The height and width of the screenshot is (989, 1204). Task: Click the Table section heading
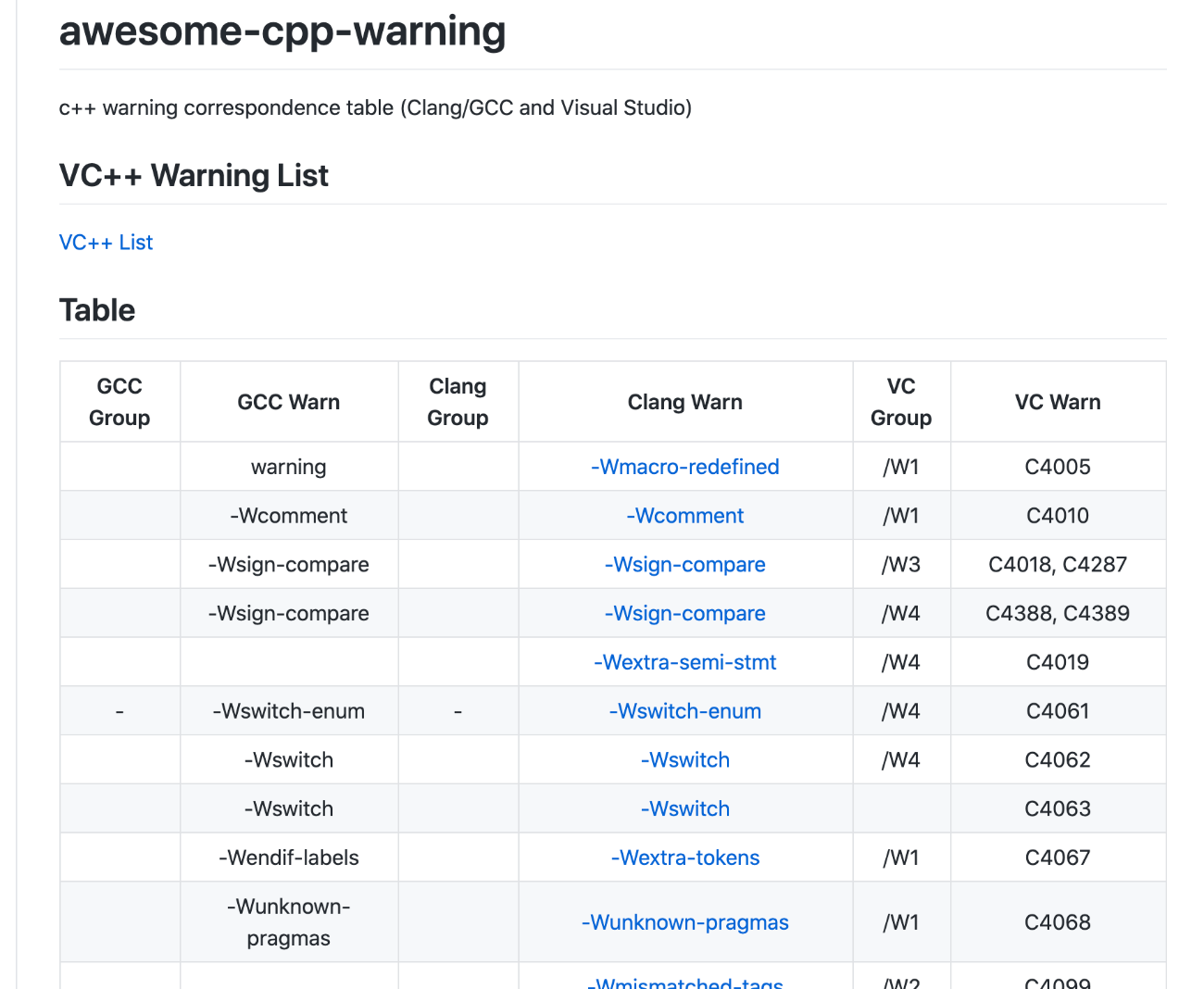(97, 310)
